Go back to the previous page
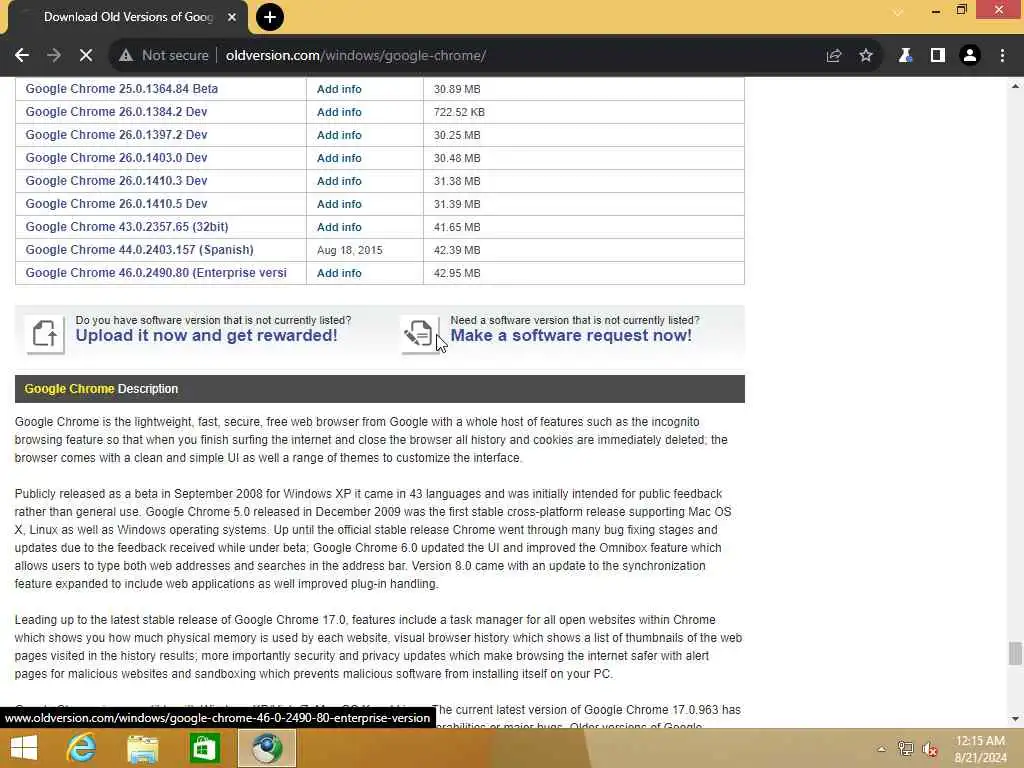Screen dimensions: 1024x768 tap(22, 56)
